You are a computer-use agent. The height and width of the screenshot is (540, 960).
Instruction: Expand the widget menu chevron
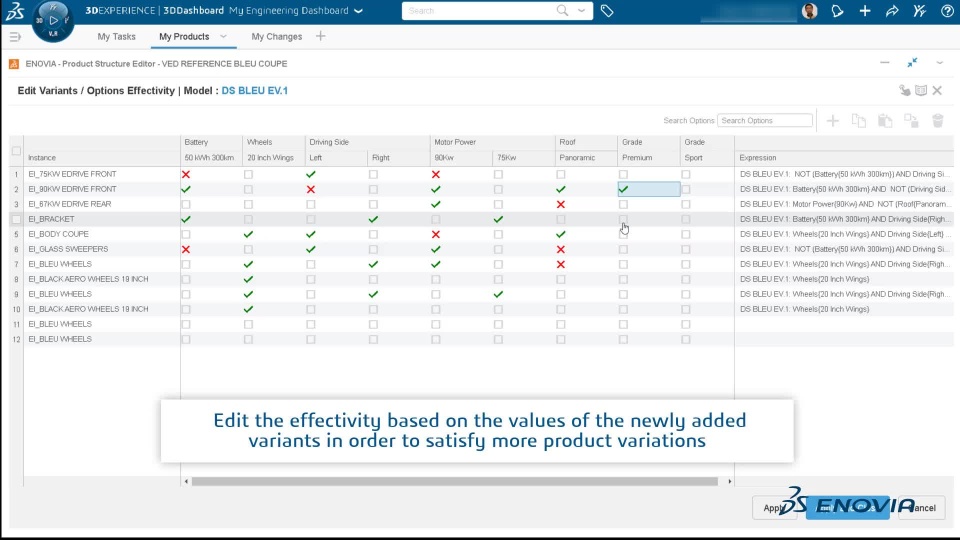coord(939,63)
